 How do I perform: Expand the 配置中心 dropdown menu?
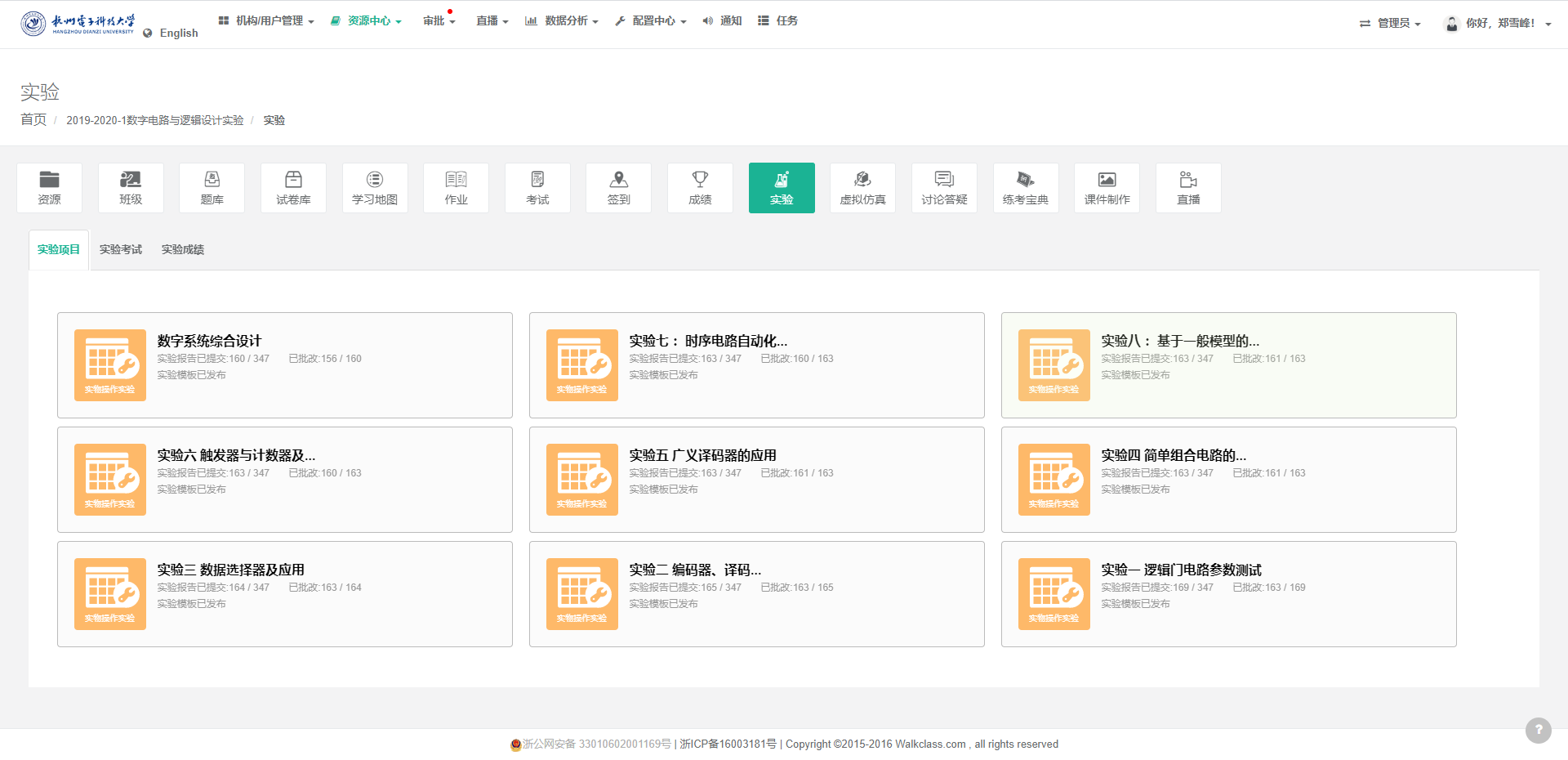tap(651, 21)
